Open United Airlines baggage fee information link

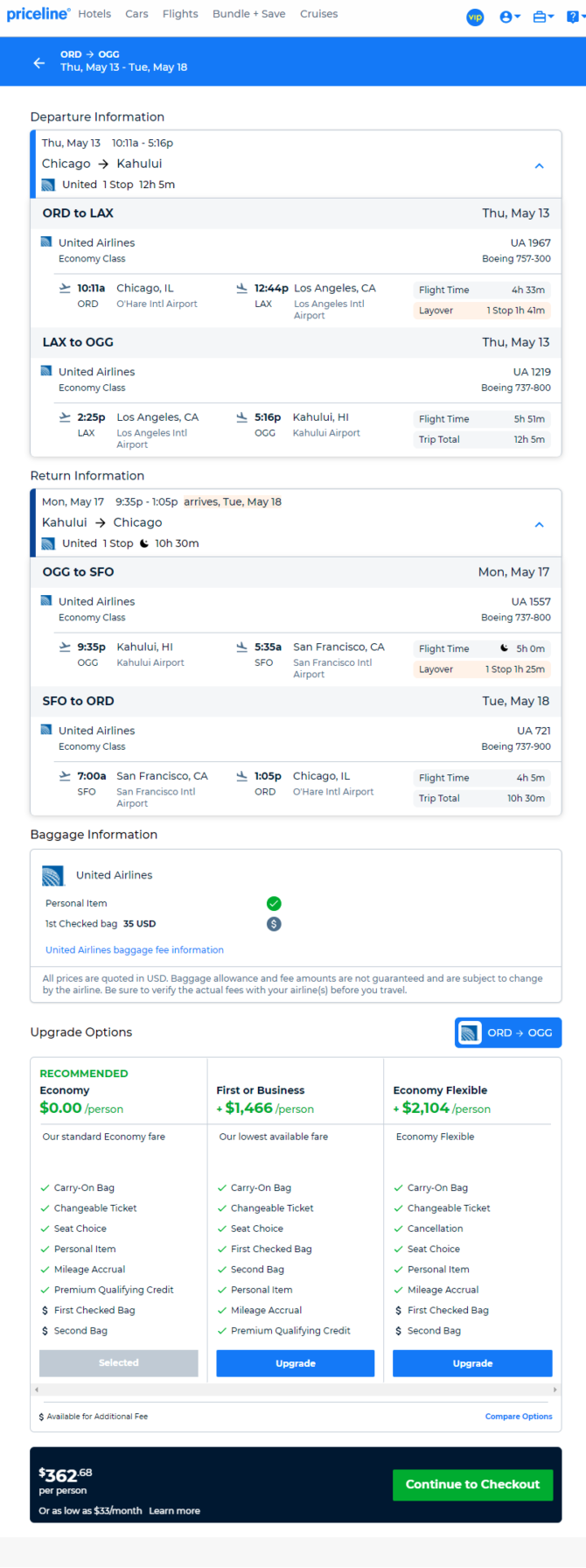click(135, 950)
